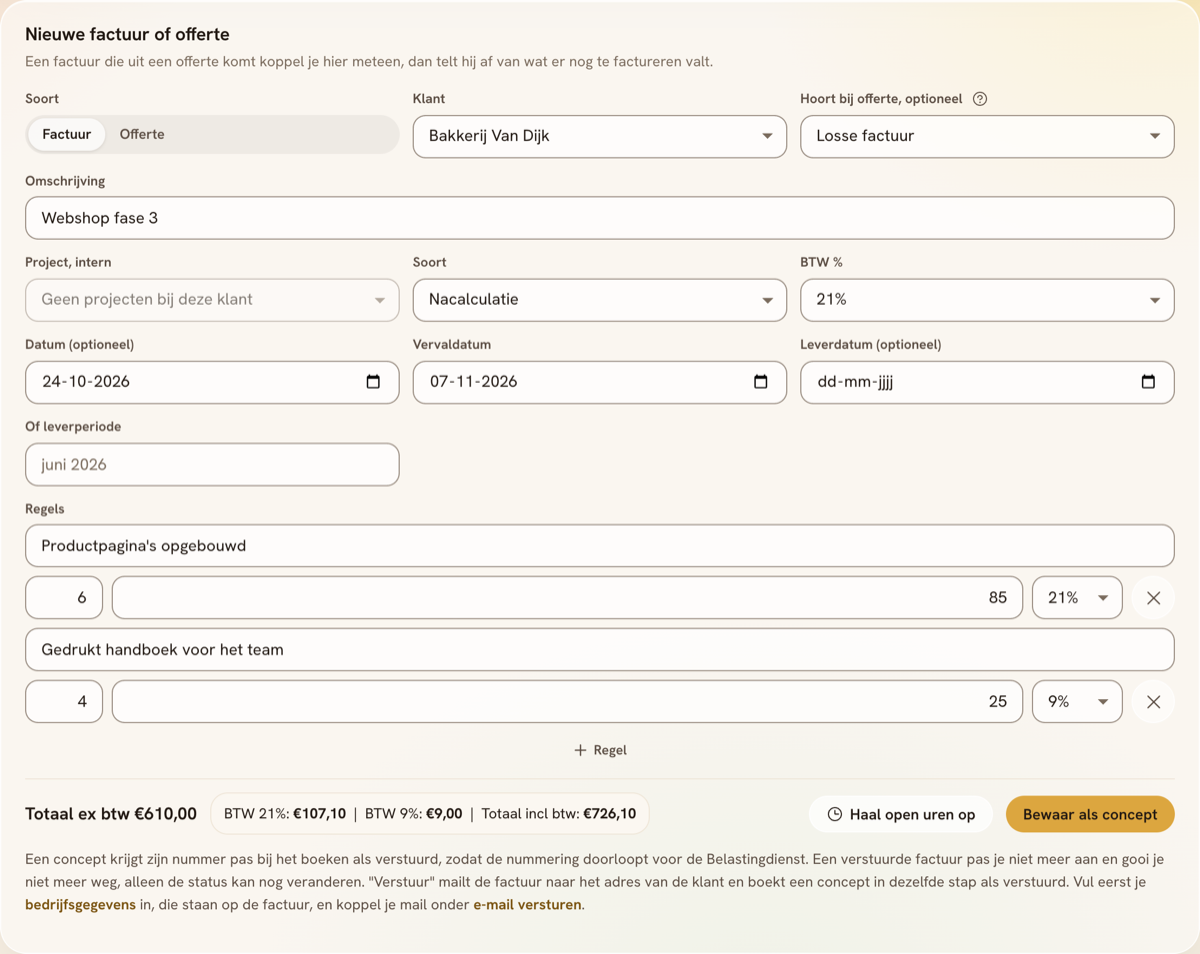The image size is (1200, 954).
Task: Click 'Bewaar als concept' button
Action: pyautogui.click(x=1090, y=815)
